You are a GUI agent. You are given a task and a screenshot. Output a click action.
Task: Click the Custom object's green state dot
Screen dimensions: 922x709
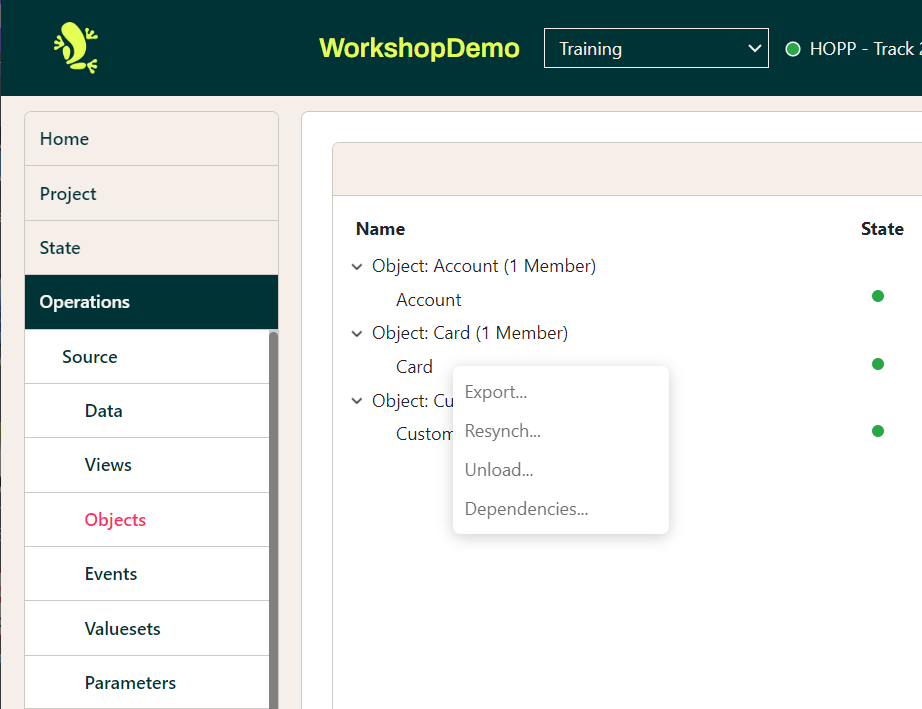[877, 431]
